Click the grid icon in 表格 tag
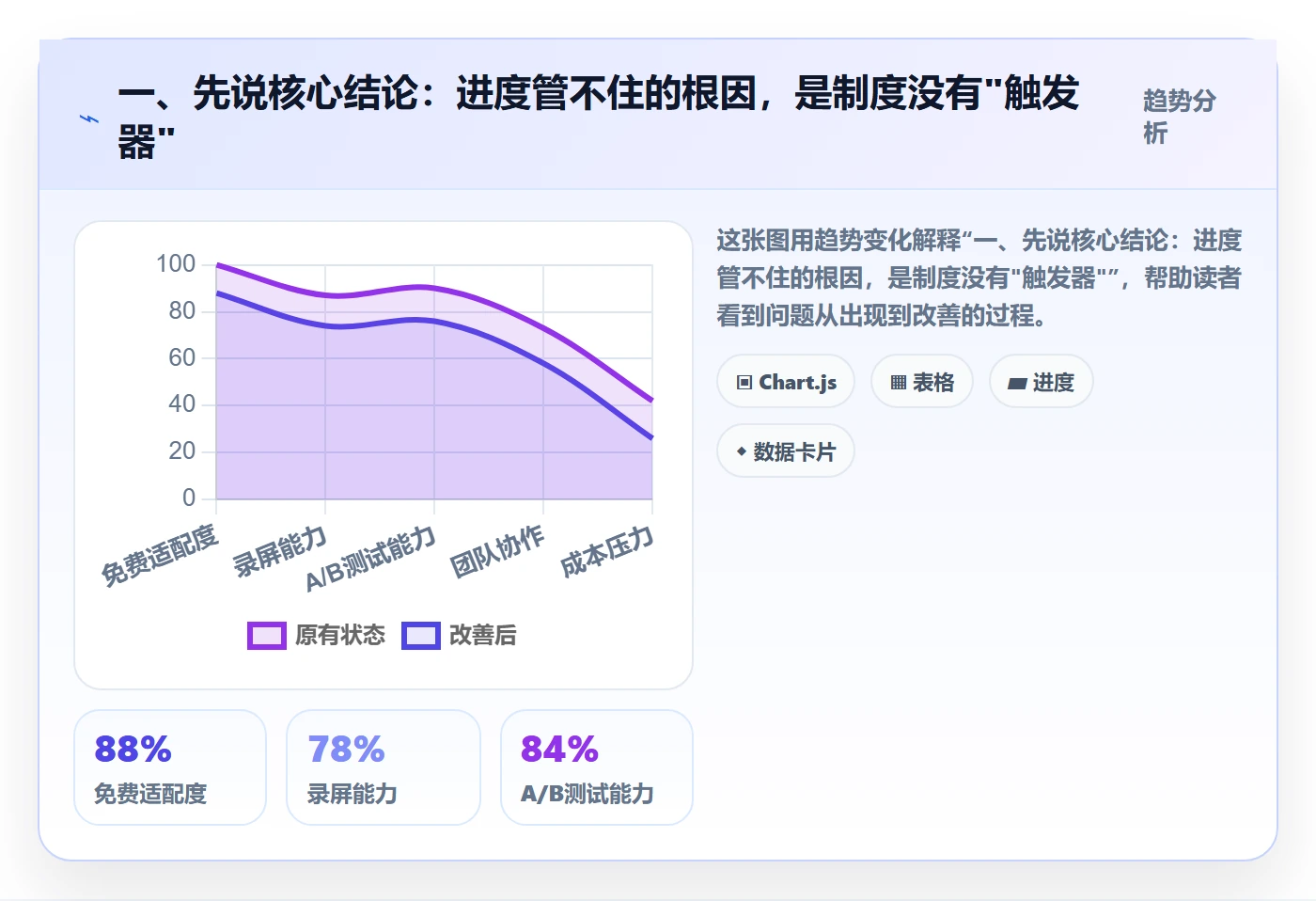1316x901 pixels. 899,382
